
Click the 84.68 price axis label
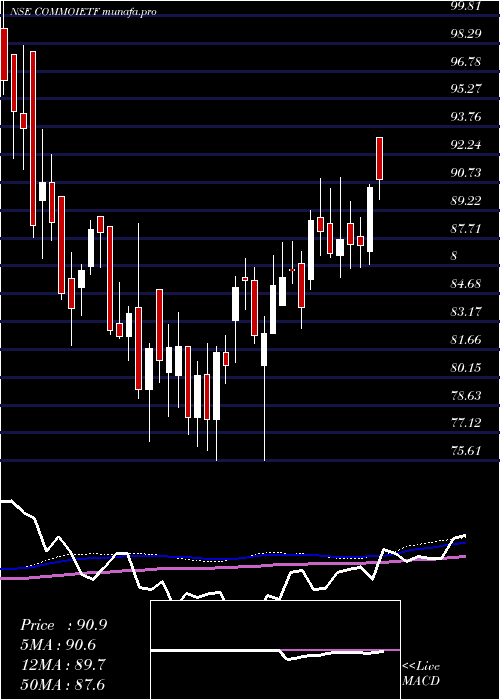[x=466, y=283]
